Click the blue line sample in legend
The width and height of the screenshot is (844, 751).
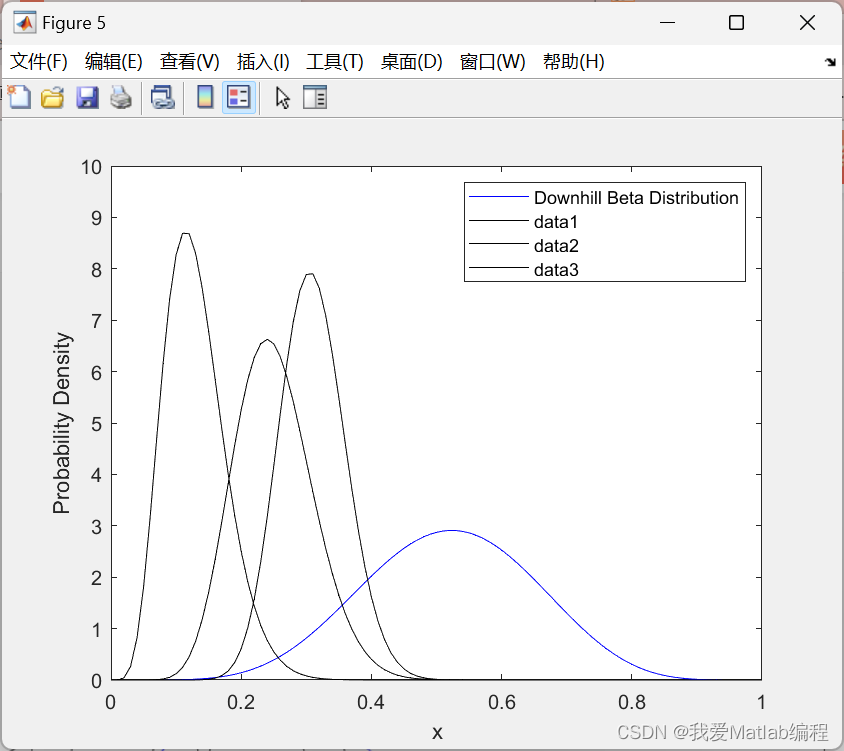click(x=498, y=197)
